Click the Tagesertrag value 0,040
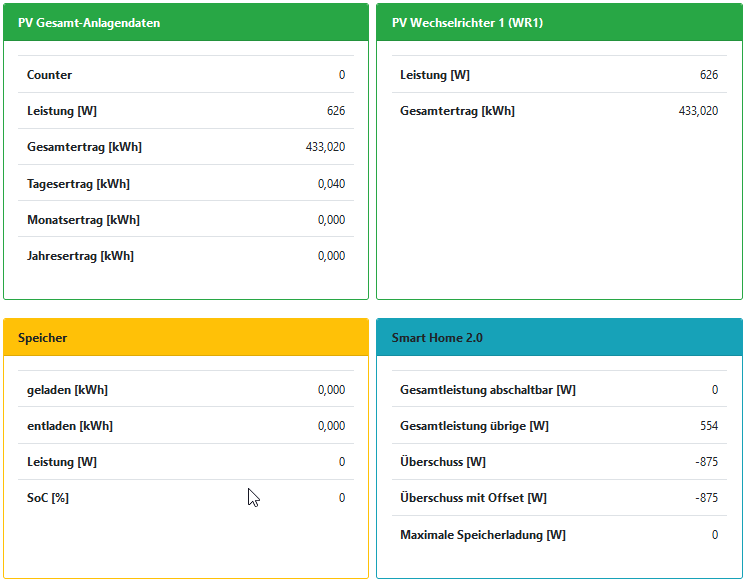The width and height of the screenshot is (746, 582). (331, 184)
